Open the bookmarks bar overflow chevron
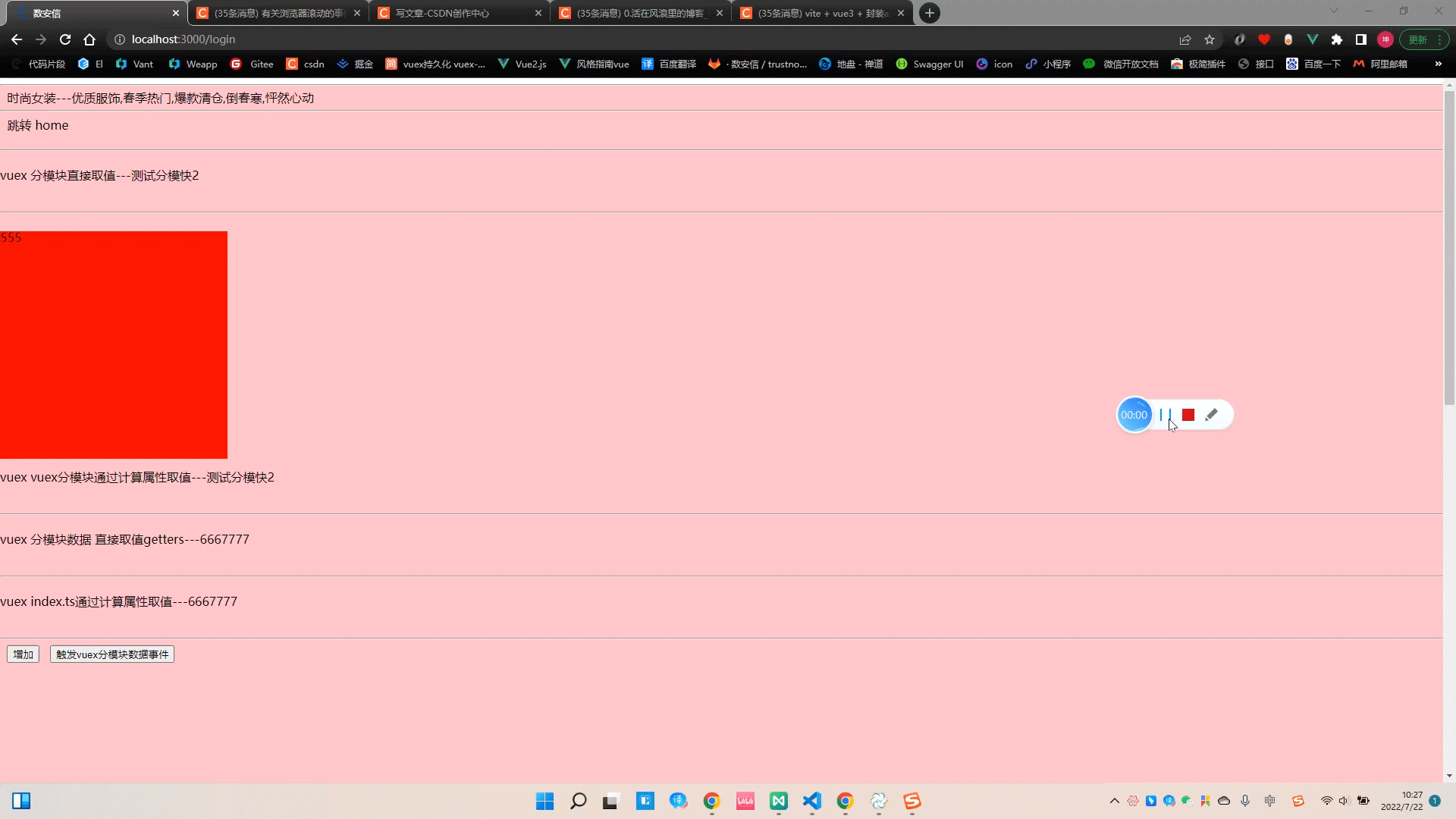The width and height of the screenshot is (1456, 819). (x=1439, y=64)
